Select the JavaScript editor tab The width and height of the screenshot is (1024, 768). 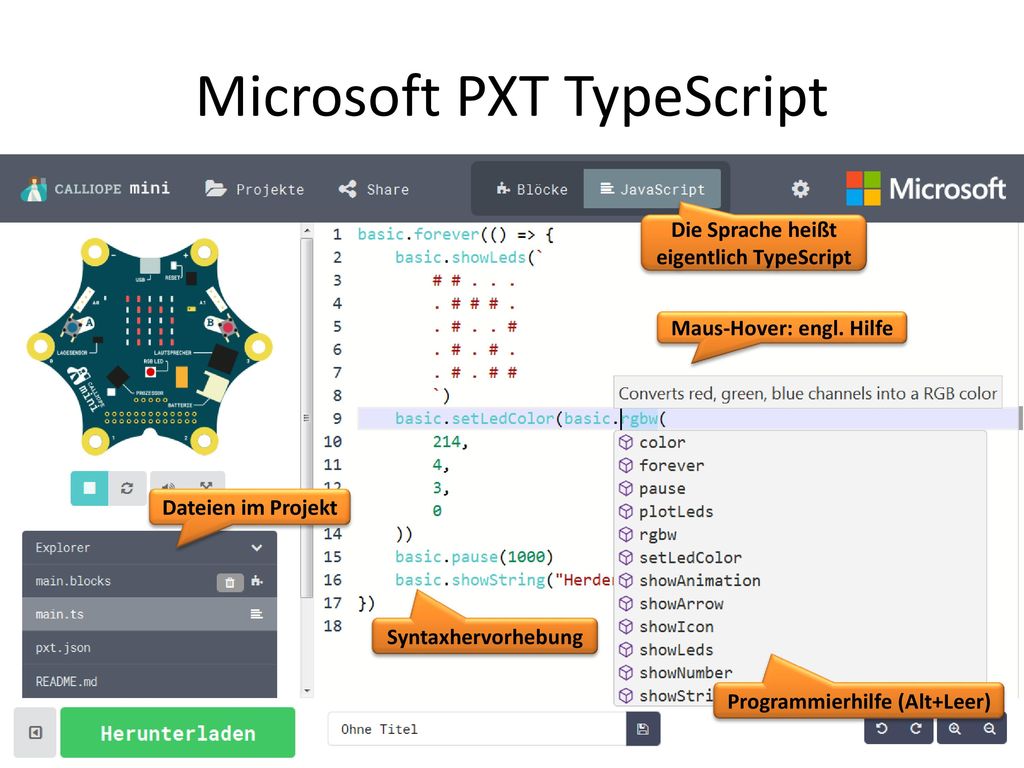(x=652, y=189)
